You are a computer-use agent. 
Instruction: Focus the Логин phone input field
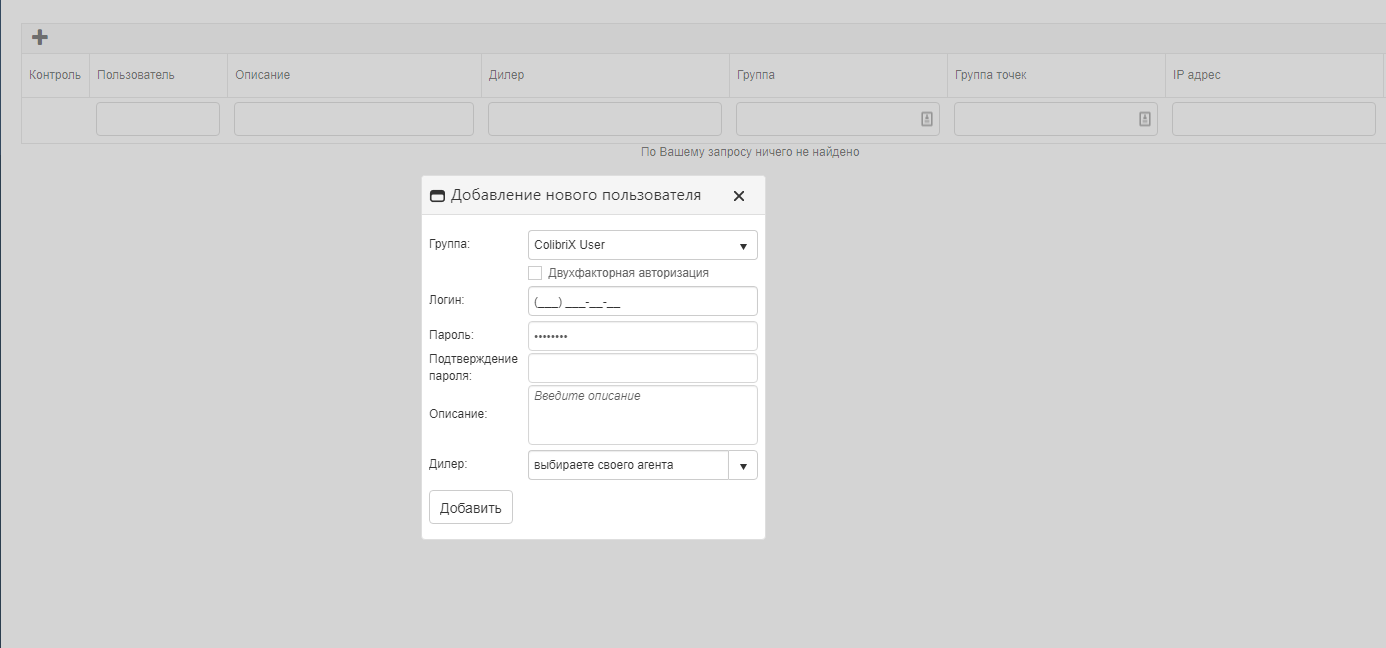click(643, 301)
